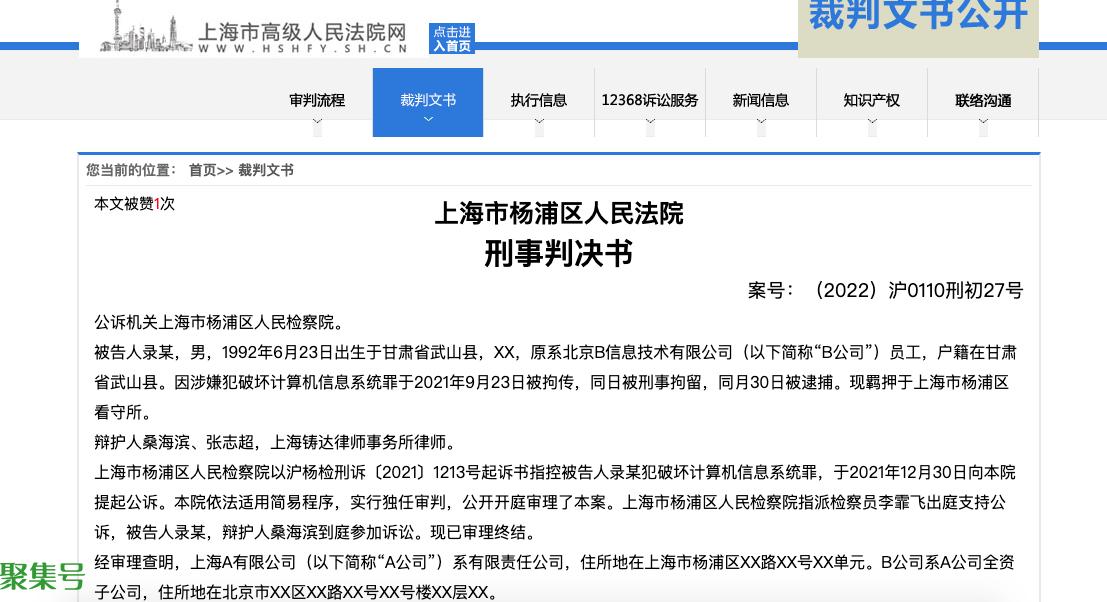Expand the chevron under 联络沟通
This screenshot has height=602, width=1107.
pyautogui.click(x=983, y=122)
